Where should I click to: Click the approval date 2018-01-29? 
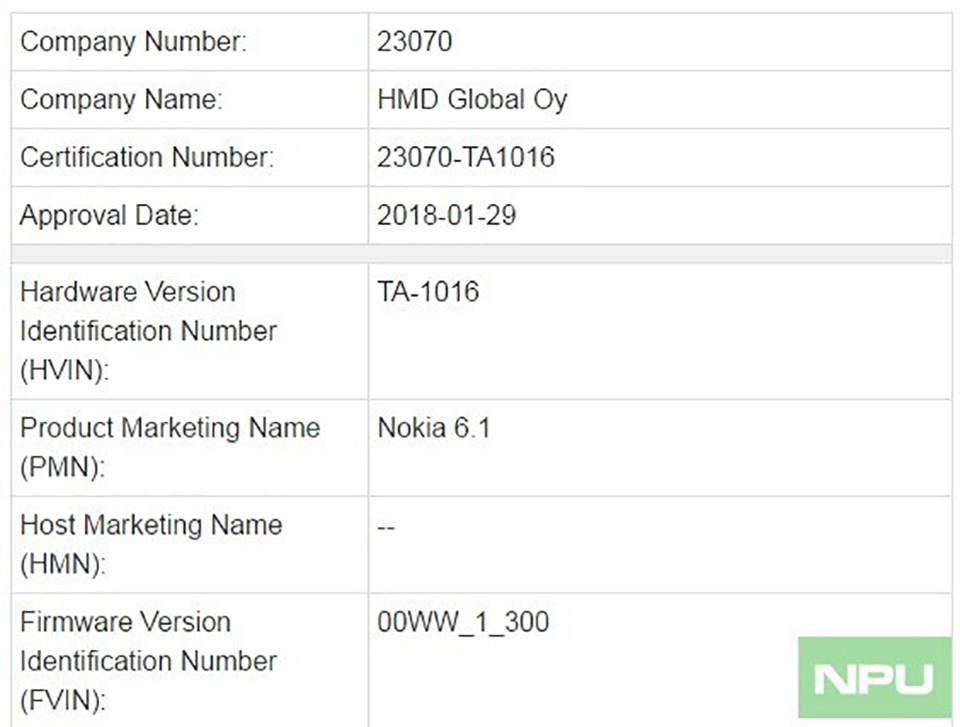tap(446, 216)
